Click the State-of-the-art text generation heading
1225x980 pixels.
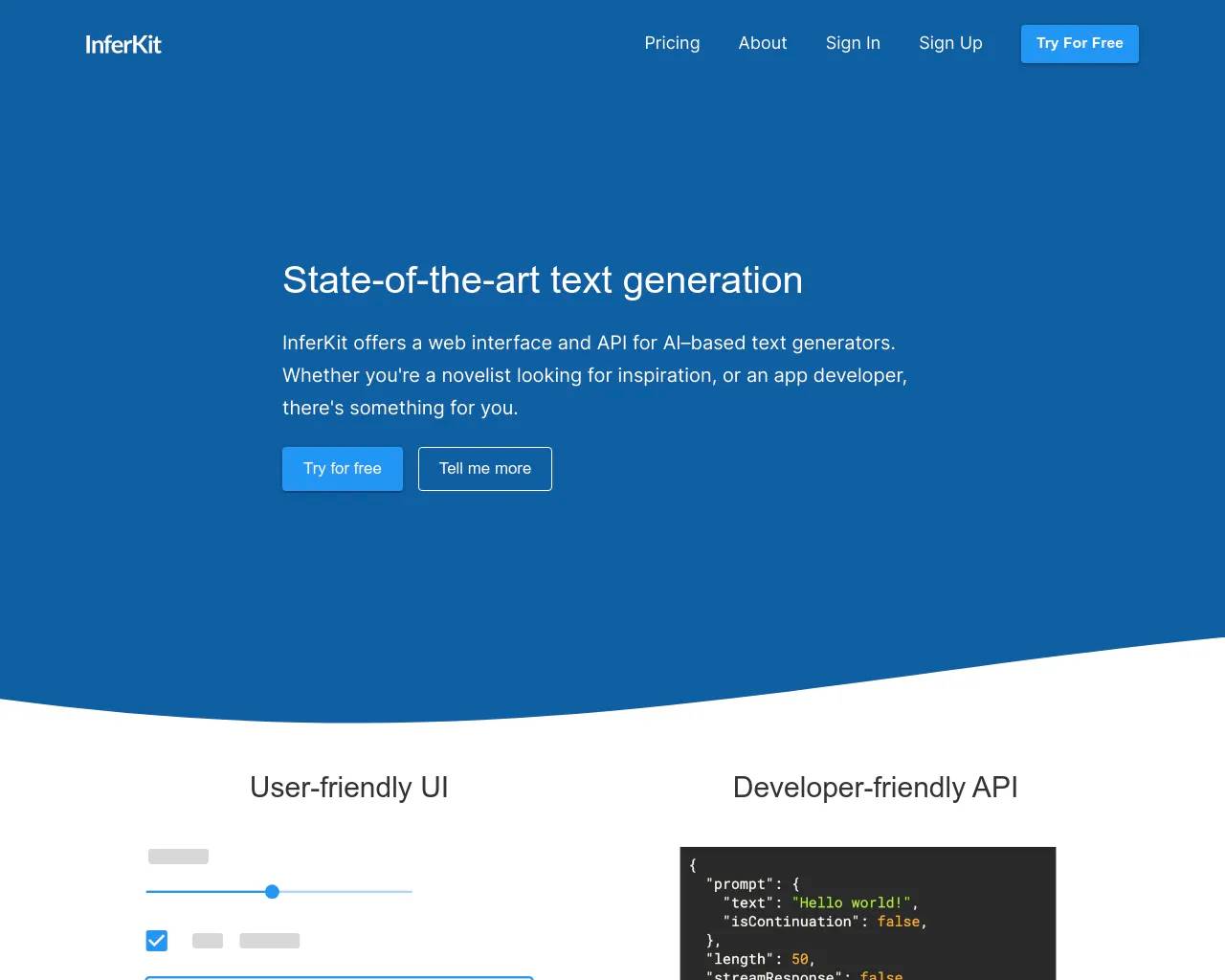click(x=543, y=280)
